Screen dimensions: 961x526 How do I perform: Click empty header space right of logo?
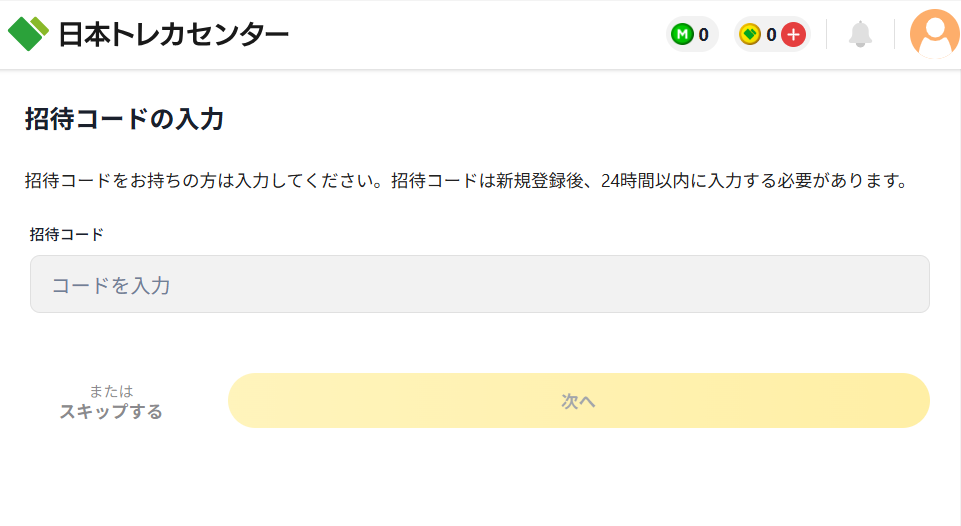pos(470,35)
